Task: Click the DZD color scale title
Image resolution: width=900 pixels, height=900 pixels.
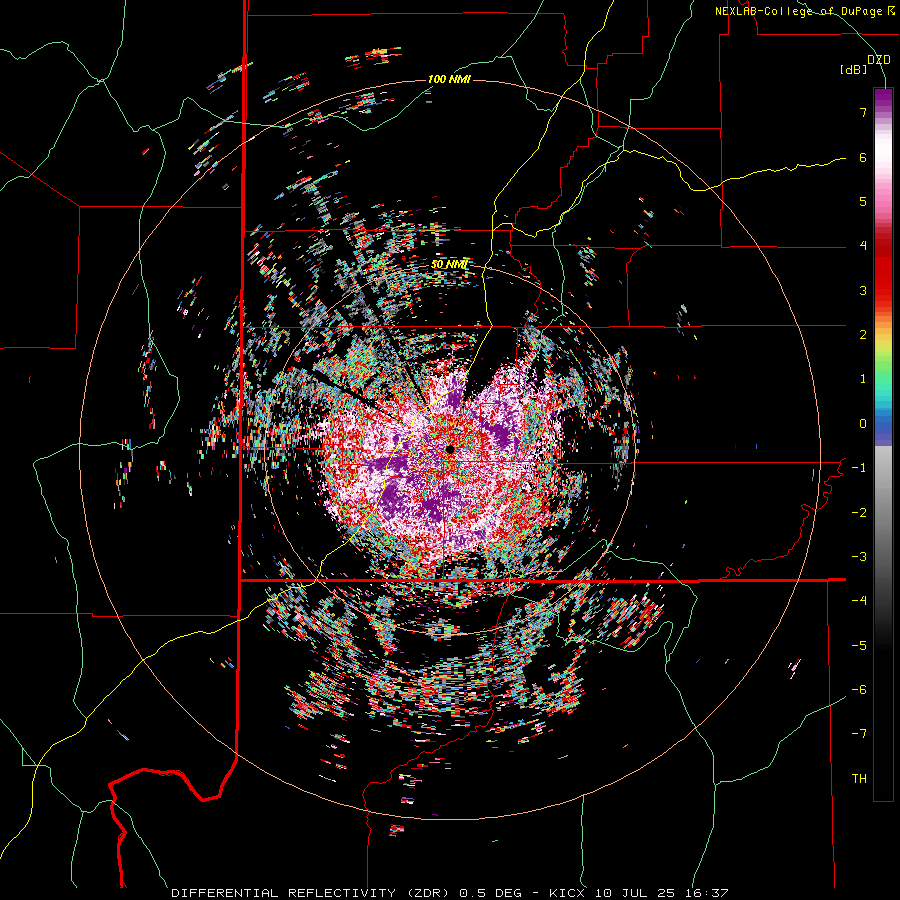Action: 879,60
